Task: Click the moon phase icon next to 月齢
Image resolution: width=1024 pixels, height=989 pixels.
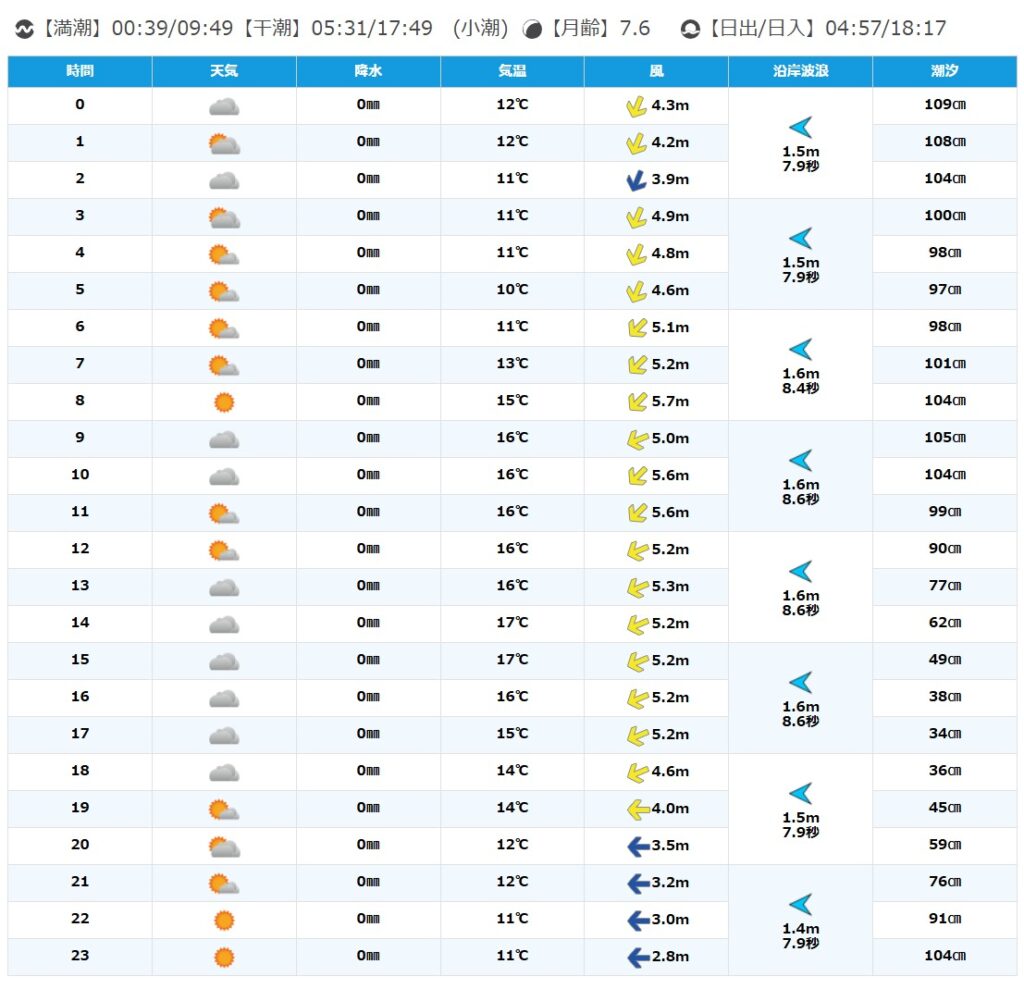Action: point(533,29)
